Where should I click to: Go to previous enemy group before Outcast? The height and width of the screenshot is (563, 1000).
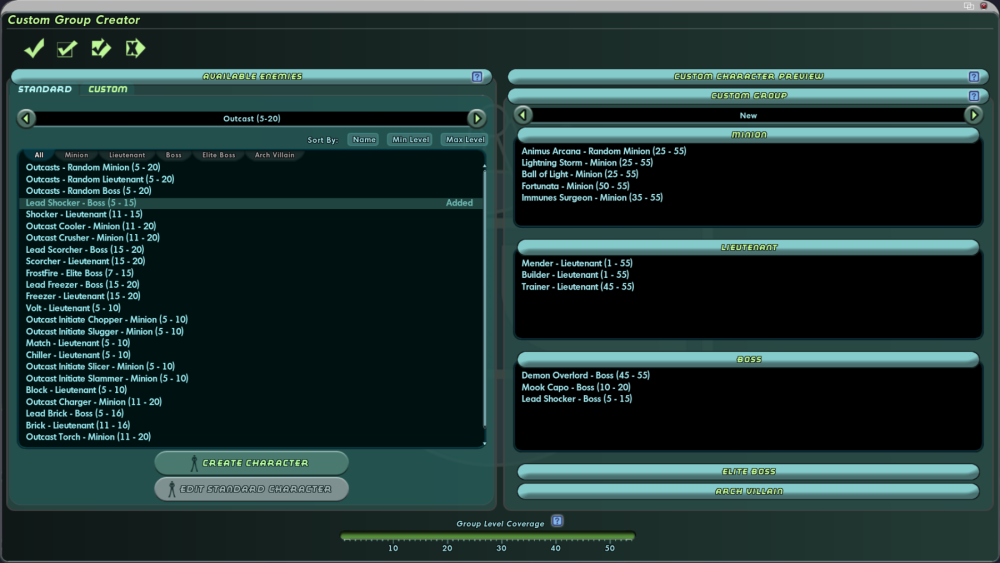26,119
